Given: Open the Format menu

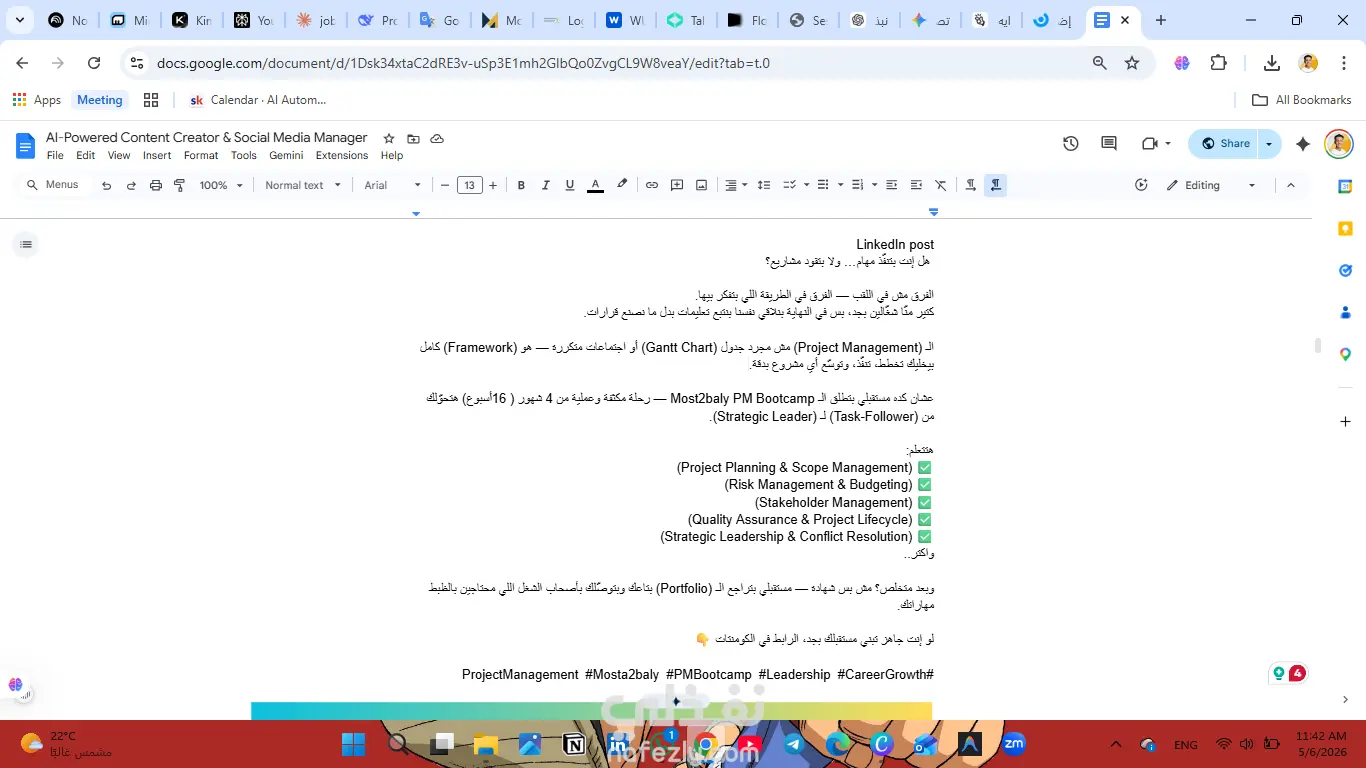Looking at the screenshot, I should 201,155.
